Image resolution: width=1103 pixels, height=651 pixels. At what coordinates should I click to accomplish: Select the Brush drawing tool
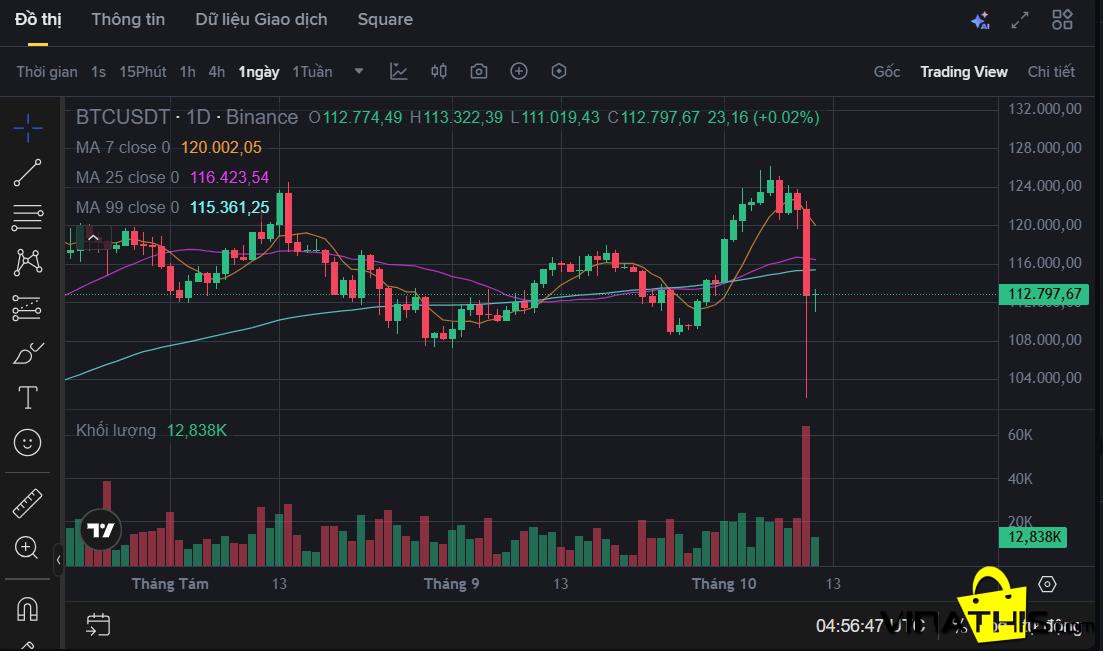tap(27, 353)
